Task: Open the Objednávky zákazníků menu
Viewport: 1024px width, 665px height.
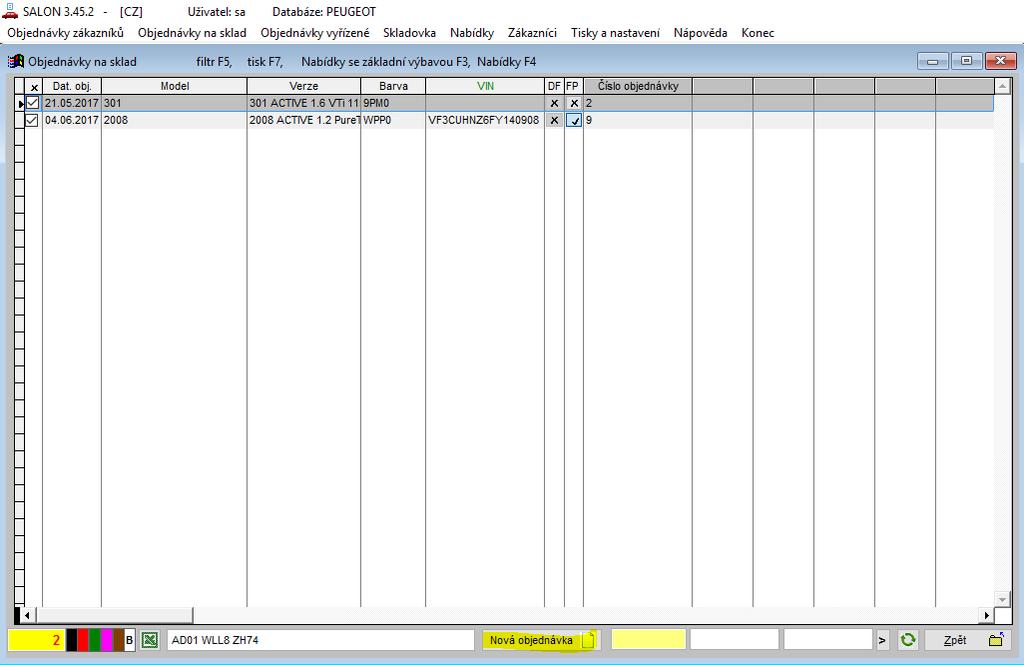Action: 65,33
